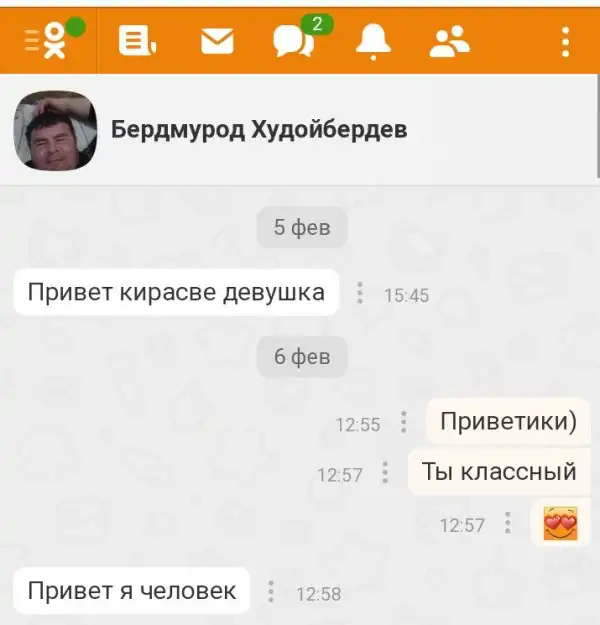The width and height of the screenshot is (600, 625).
Task: Open options for "Ты классный" message
Action: (x=385, y=472)
